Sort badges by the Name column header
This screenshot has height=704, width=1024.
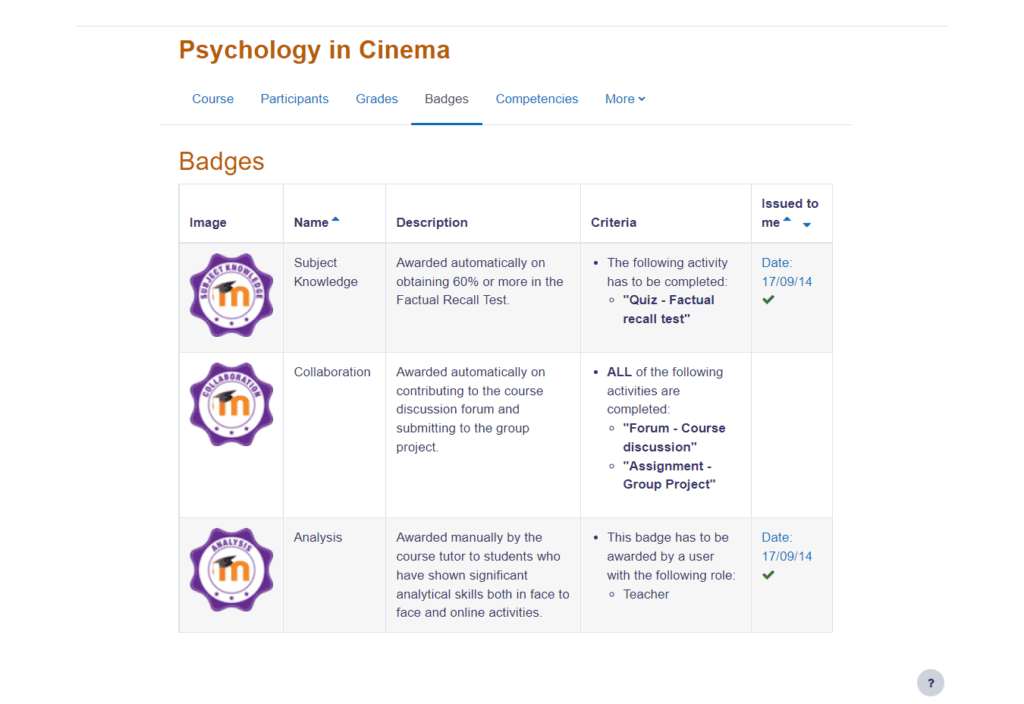[311, 222]
